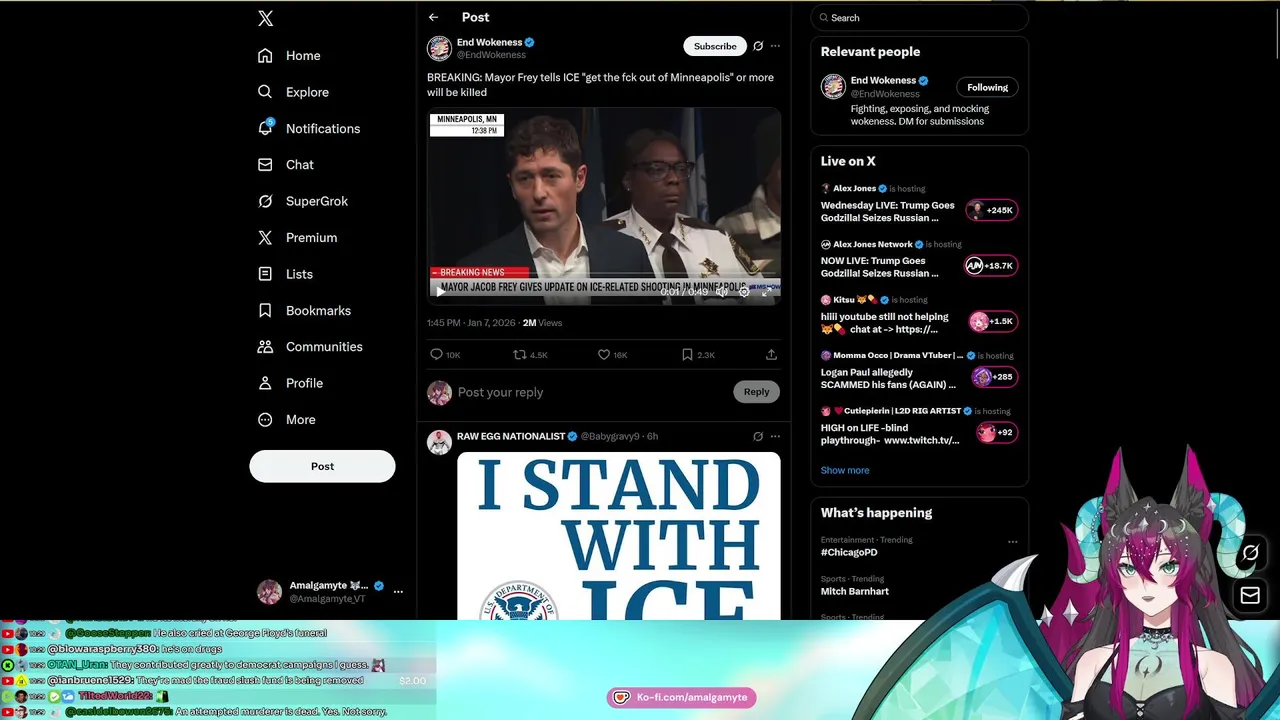Screen dimensions: 1280x720
Task: Open Bookmarks in the sidebar
Action: [304, 311]
